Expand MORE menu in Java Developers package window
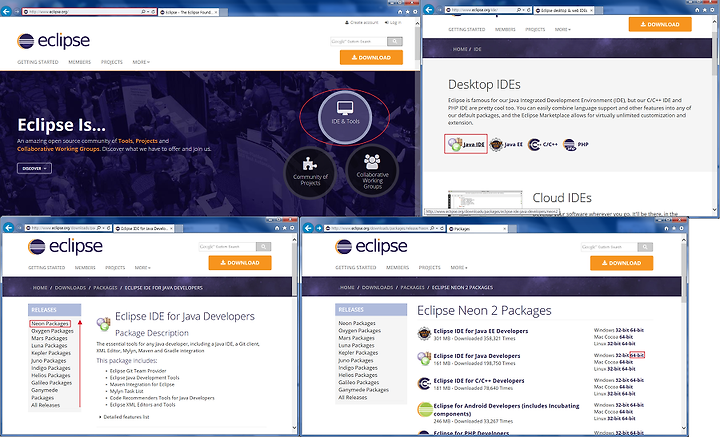 point(142,267)
